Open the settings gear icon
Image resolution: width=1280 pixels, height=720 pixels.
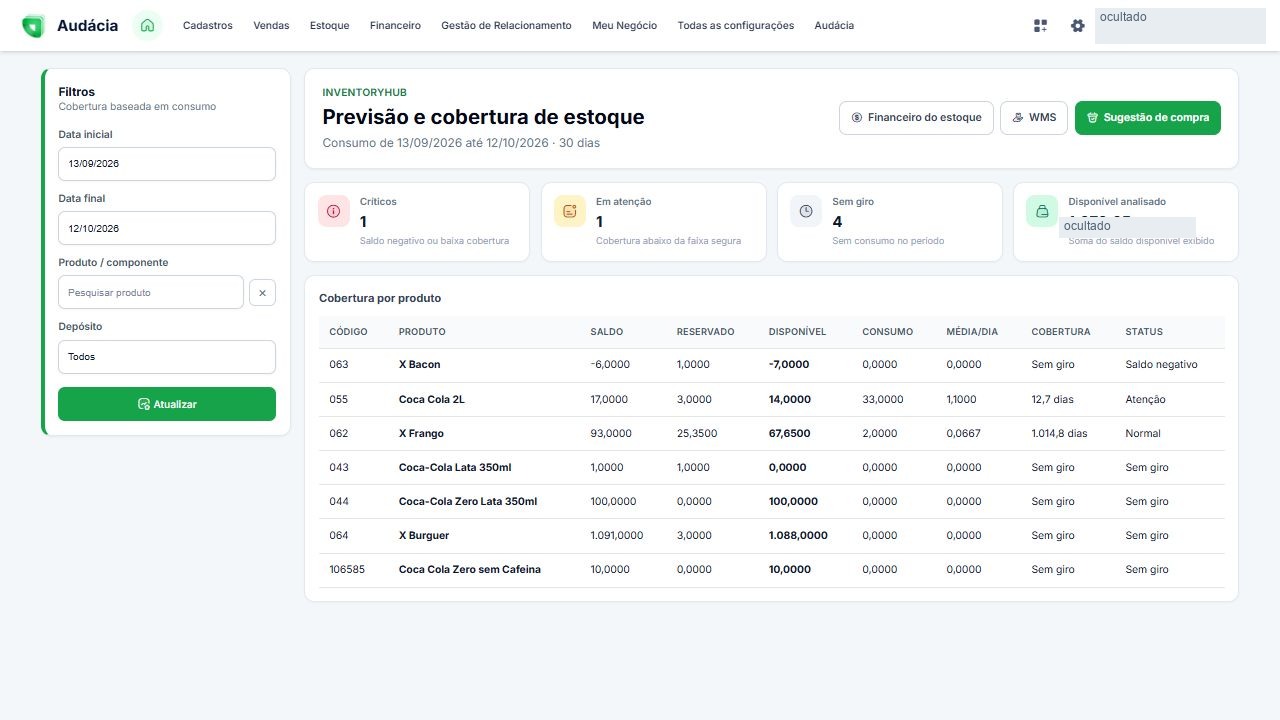point(1077,26)
